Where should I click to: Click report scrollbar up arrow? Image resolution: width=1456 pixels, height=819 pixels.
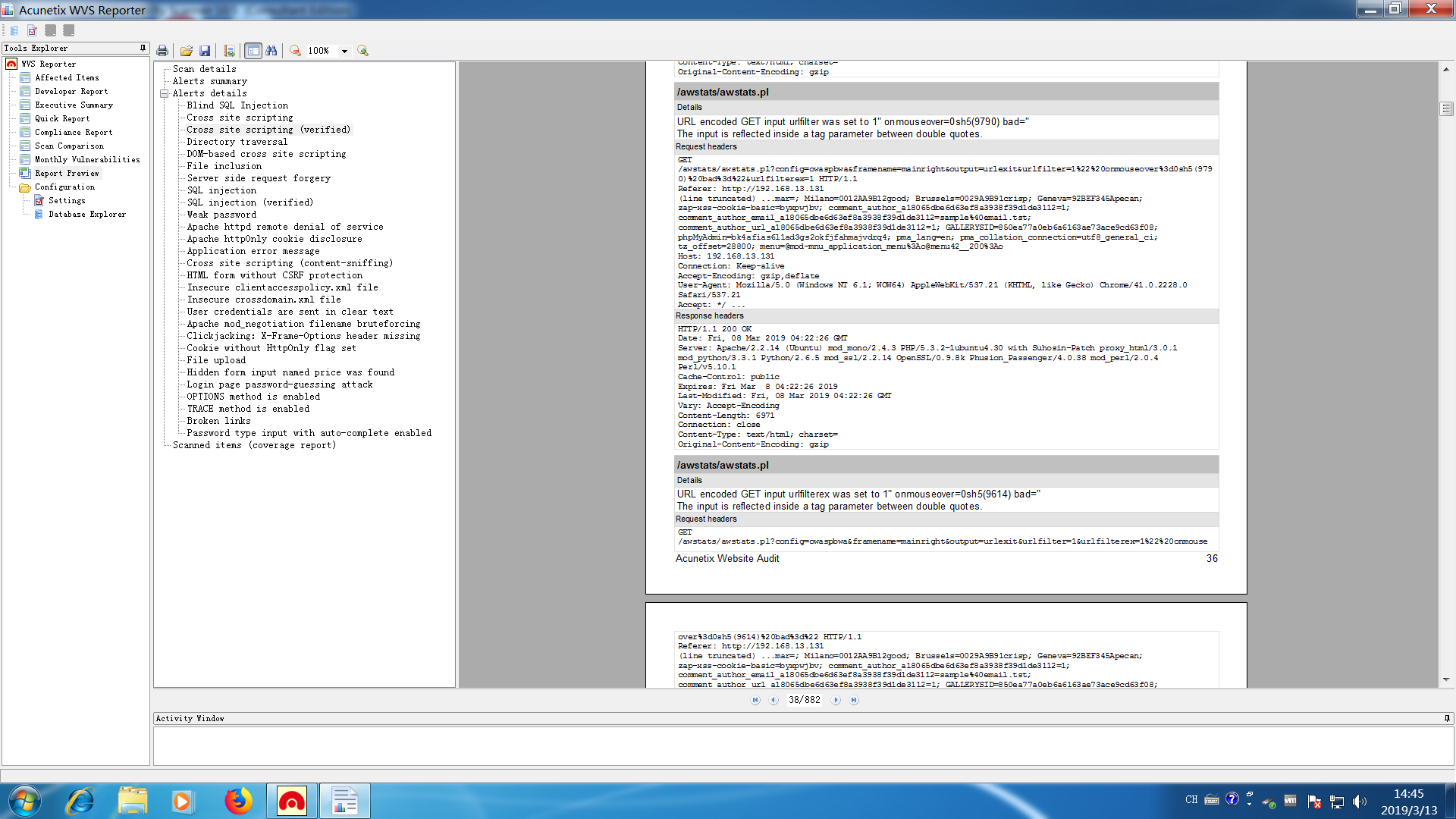(x=1446, y=69)
